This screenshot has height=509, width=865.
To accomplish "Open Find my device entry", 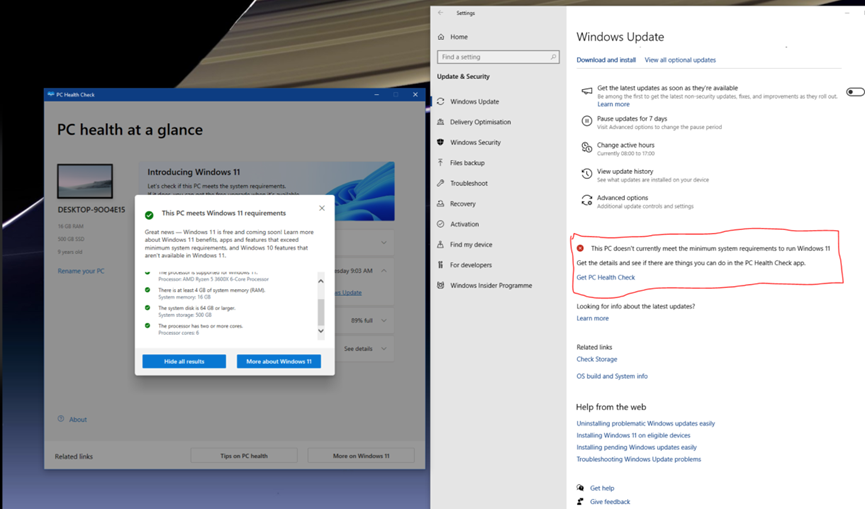I will point(471,244).
